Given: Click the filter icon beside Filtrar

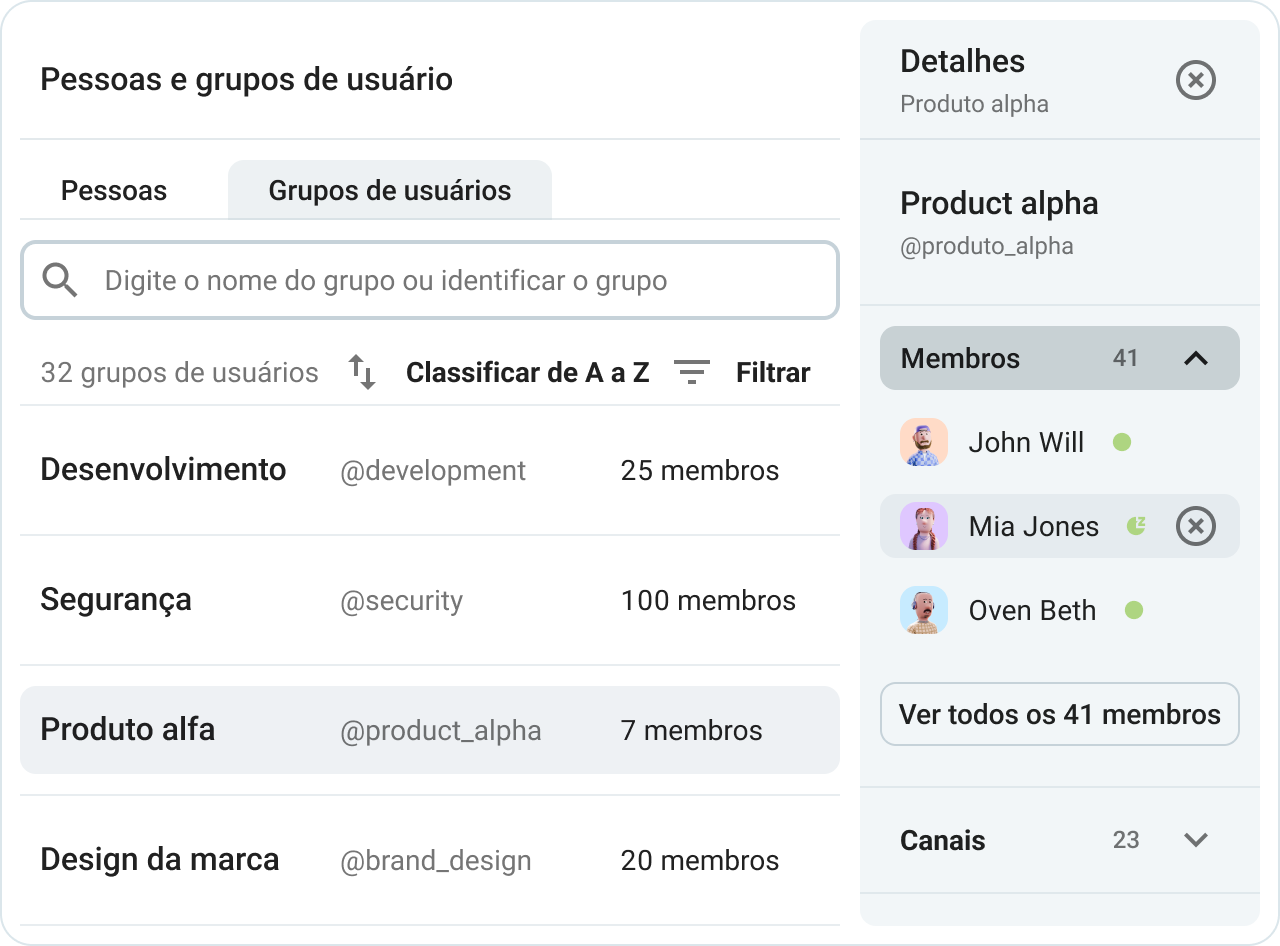Looking at the screenshot, I should pos(691,372).
